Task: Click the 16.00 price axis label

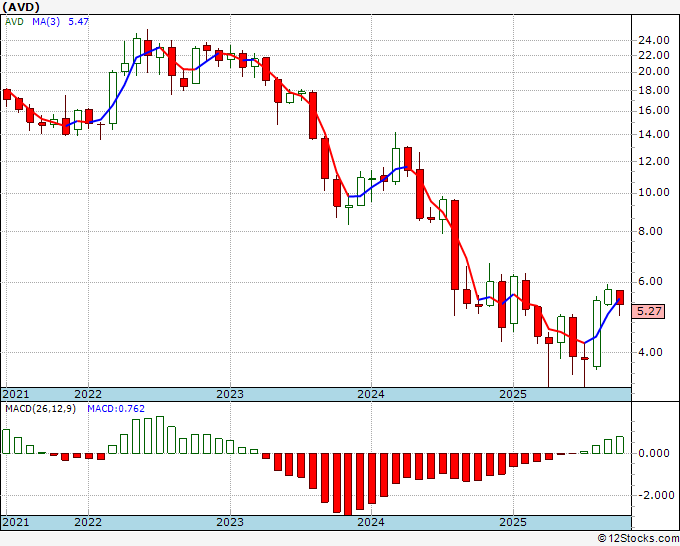Action: [654, 111]
